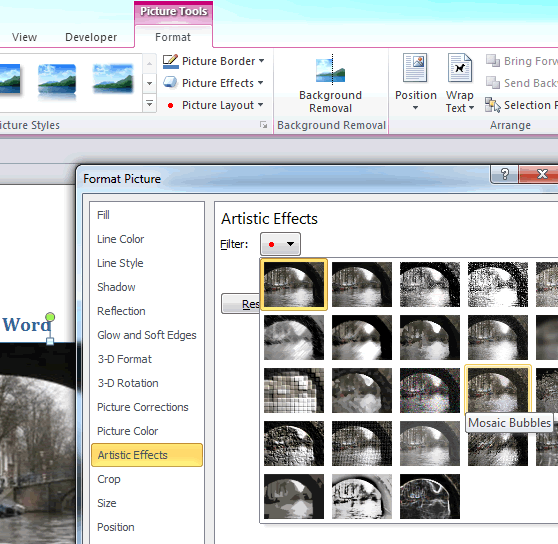Screen dimensions: 558x544
Task: Open the Picture Effects menu
Action: click(x=214, y=83)
